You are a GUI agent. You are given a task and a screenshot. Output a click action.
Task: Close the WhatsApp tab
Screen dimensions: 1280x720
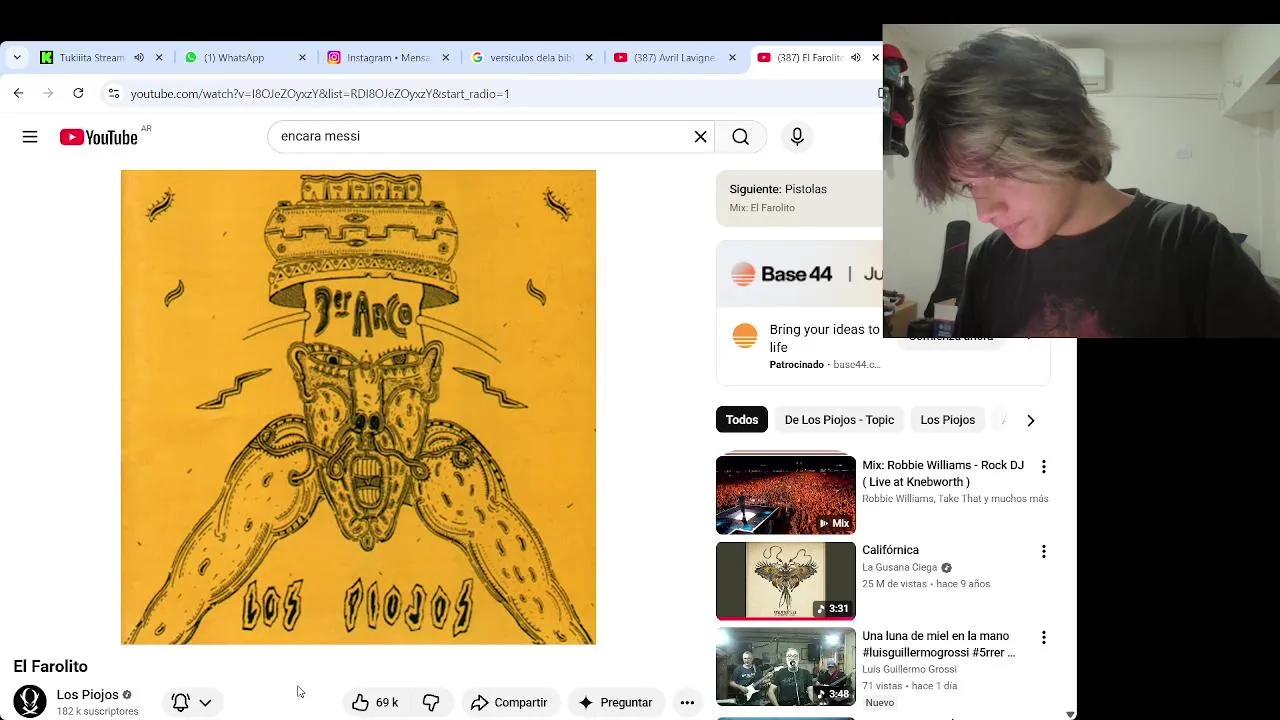[302, 58]
